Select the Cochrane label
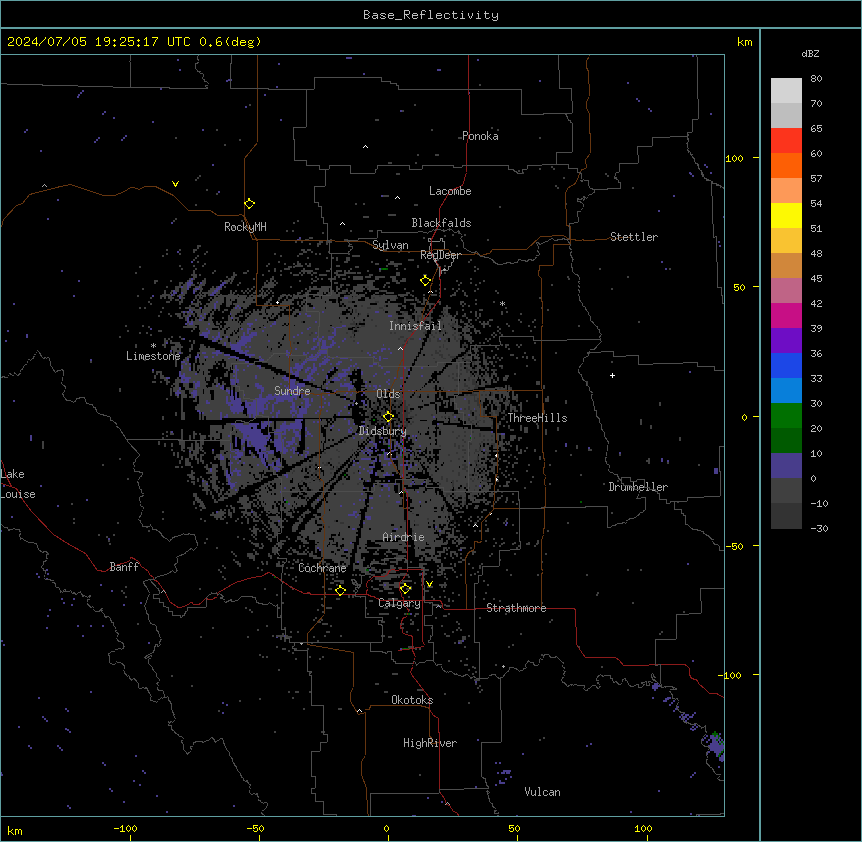This screenshot has width=862, height=842. coord(322,568)
